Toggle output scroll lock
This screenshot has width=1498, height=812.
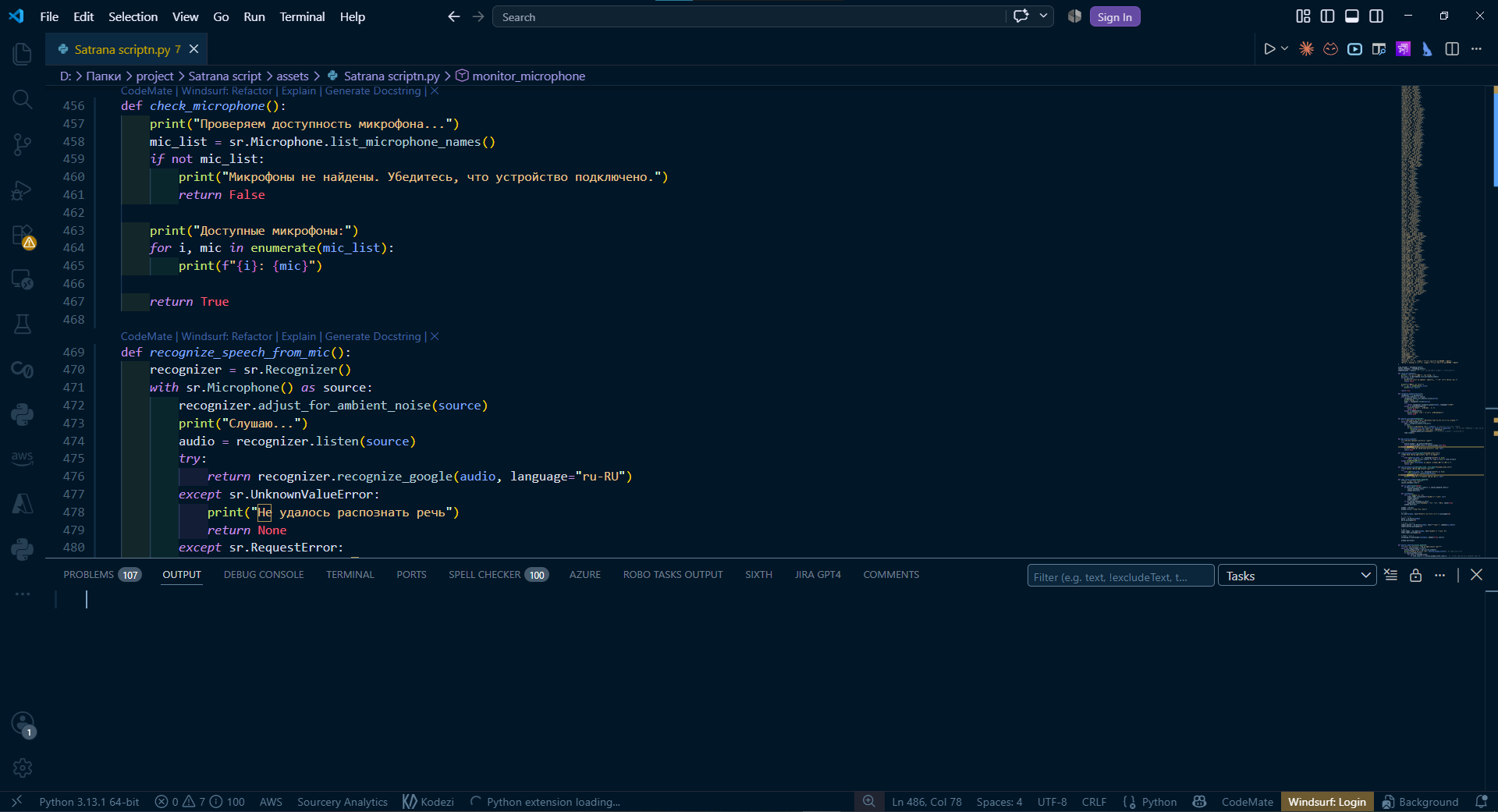(1415, 576)
